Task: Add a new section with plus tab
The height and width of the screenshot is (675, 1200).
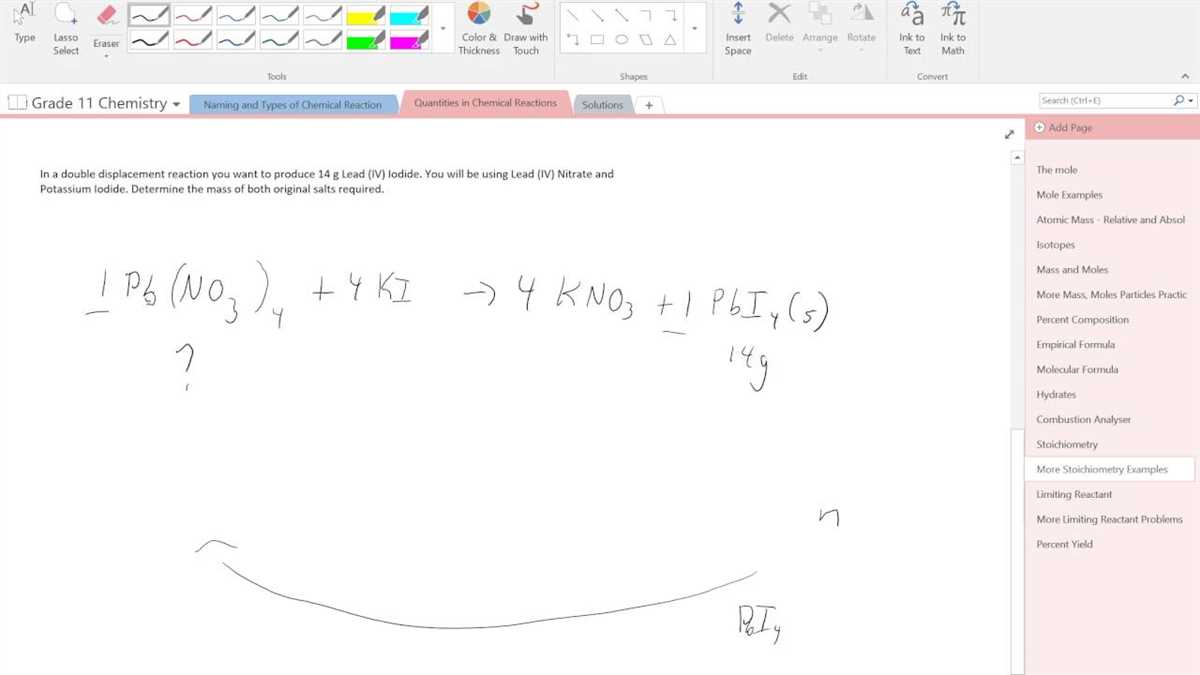Action: (648, 105)
